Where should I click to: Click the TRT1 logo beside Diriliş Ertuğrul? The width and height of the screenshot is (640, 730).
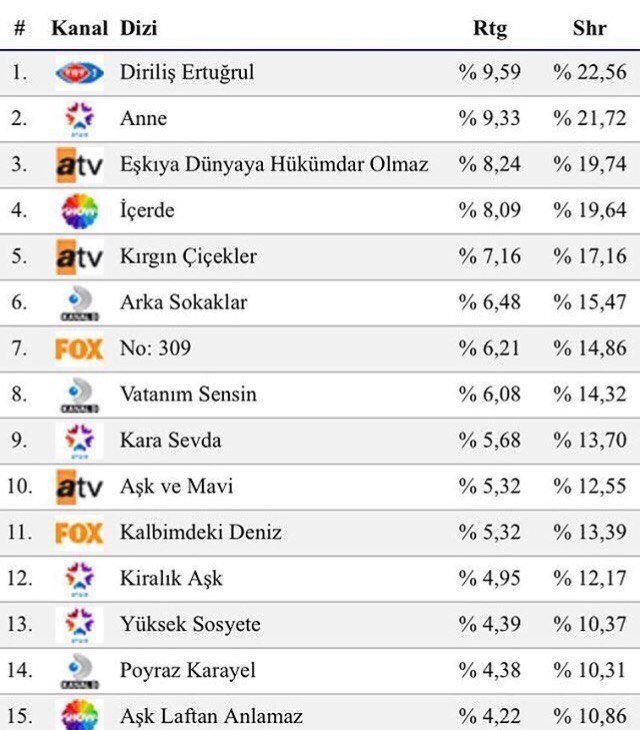click(x=79, y=72)
